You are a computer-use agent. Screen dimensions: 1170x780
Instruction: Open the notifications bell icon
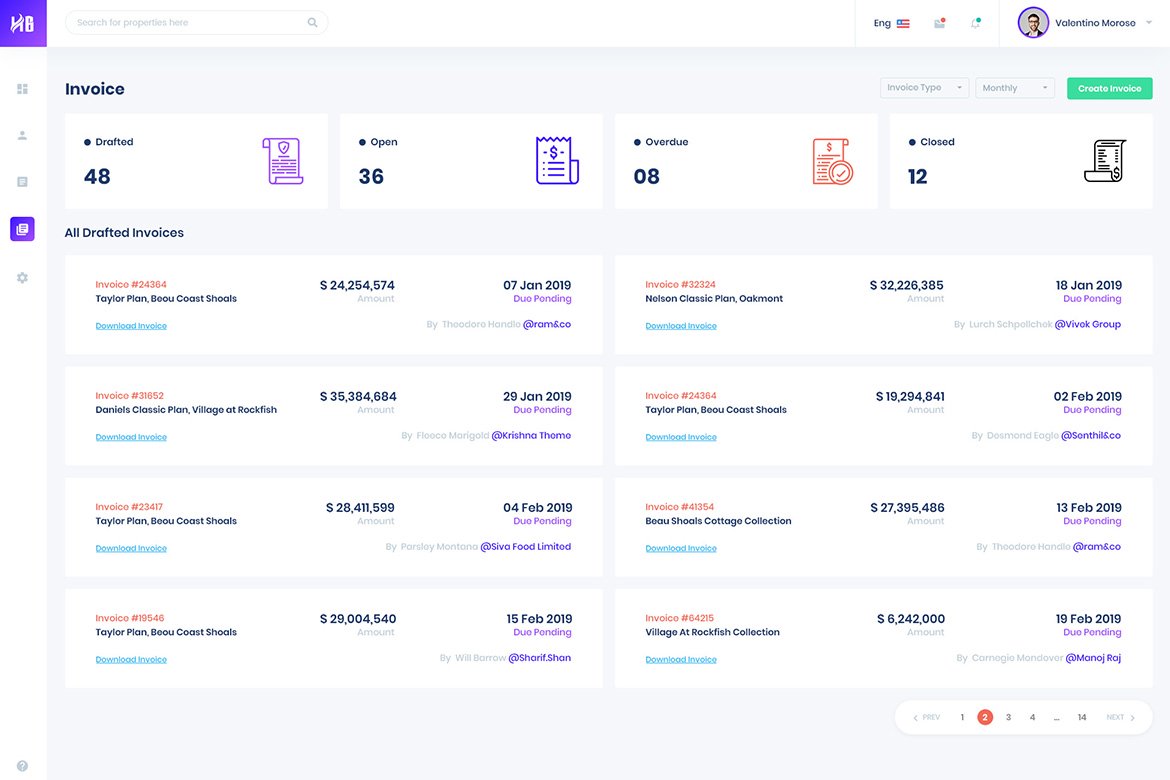point(975,23)
